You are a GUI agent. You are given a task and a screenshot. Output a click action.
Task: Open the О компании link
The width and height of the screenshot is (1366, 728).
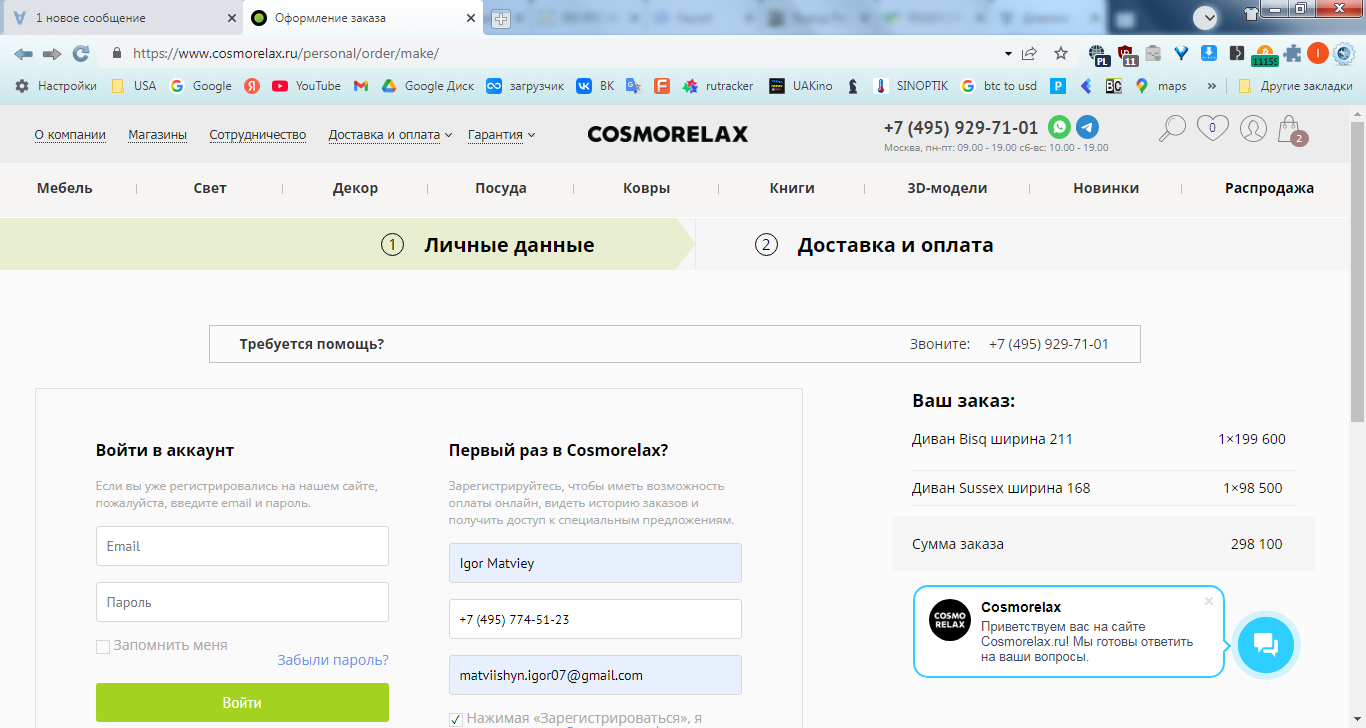pos(70,135)
